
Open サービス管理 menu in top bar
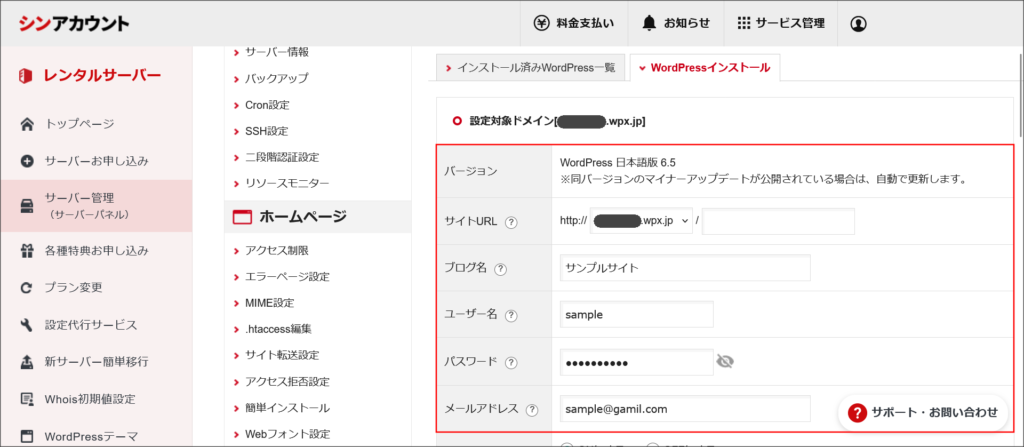[781, 24]
